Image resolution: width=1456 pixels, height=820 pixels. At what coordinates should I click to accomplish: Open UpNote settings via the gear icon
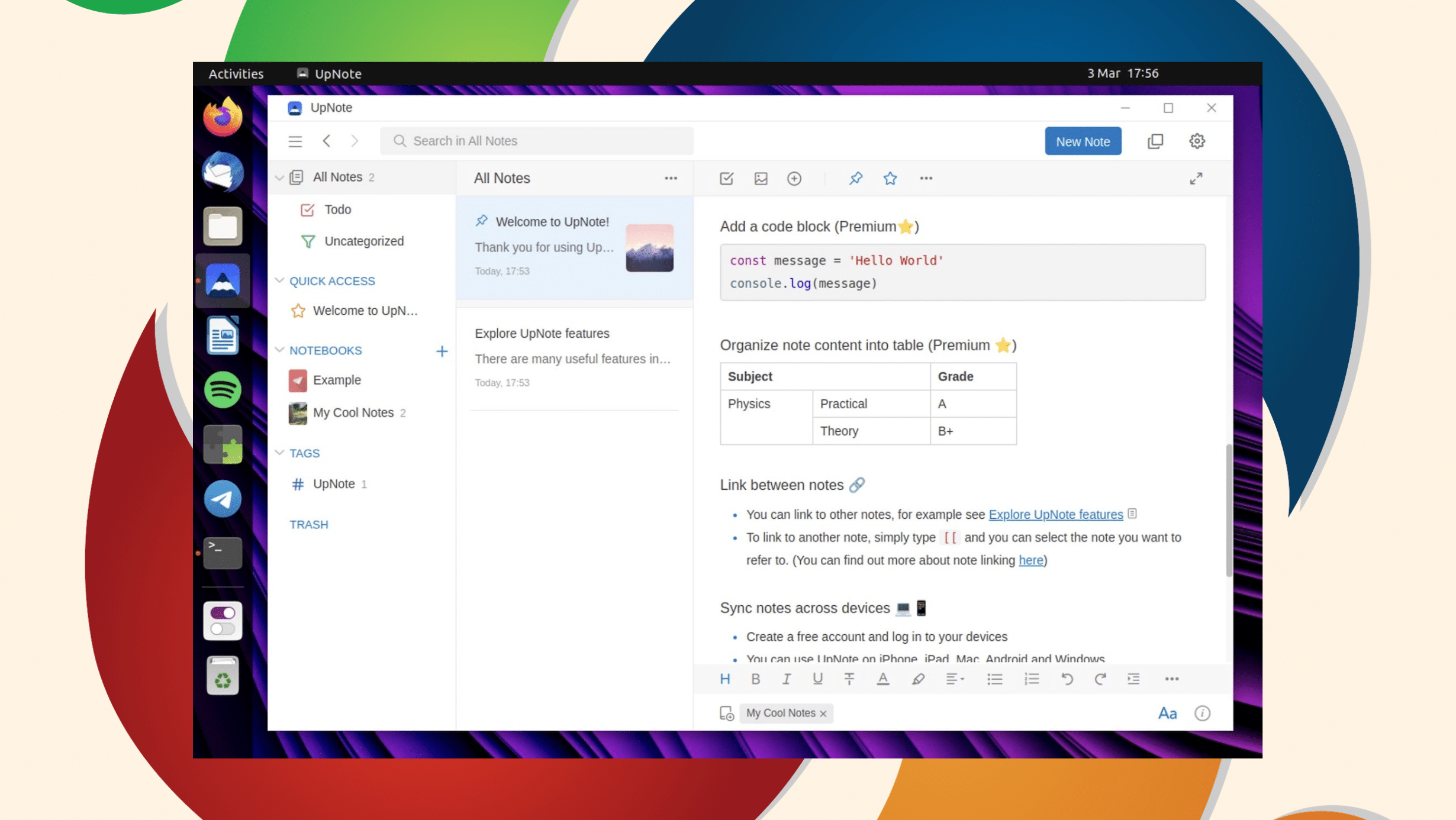click(x=1197, y=141)
